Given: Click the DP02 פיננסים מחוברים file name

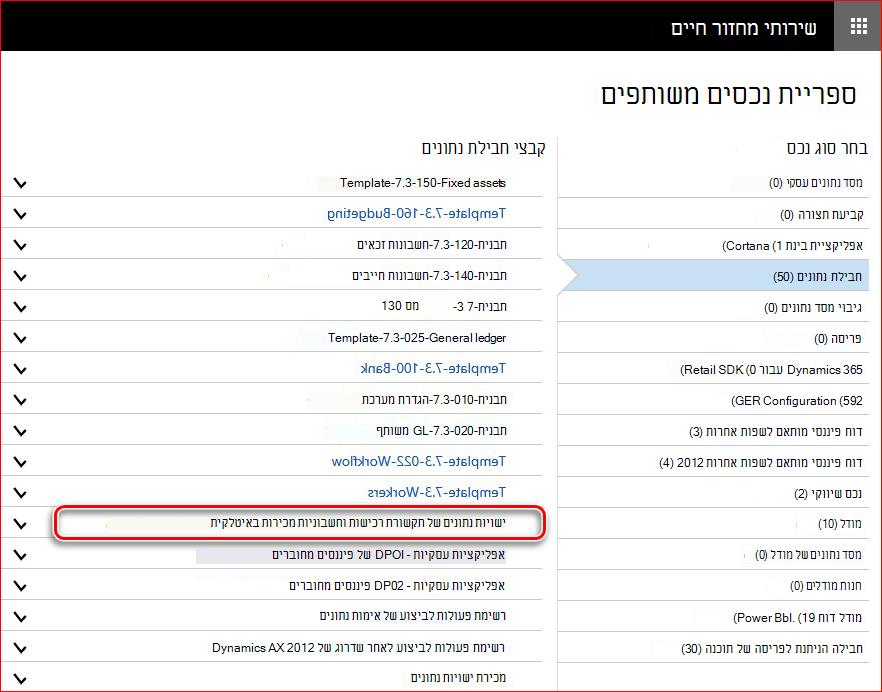Looking at the screenshot, I should click(x=397, y=586).
